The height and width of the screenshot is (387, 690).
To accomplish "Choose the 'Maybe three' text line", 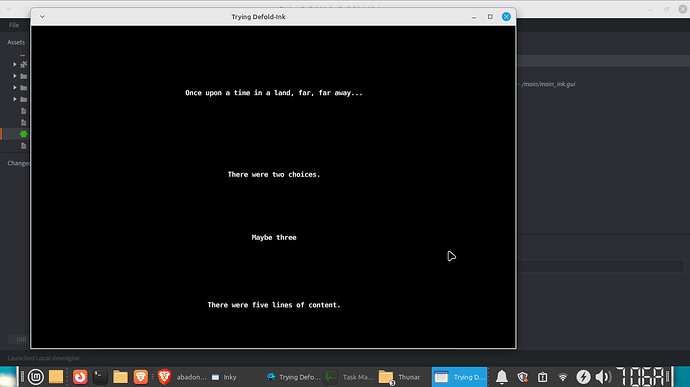I will tap(274, 237).
